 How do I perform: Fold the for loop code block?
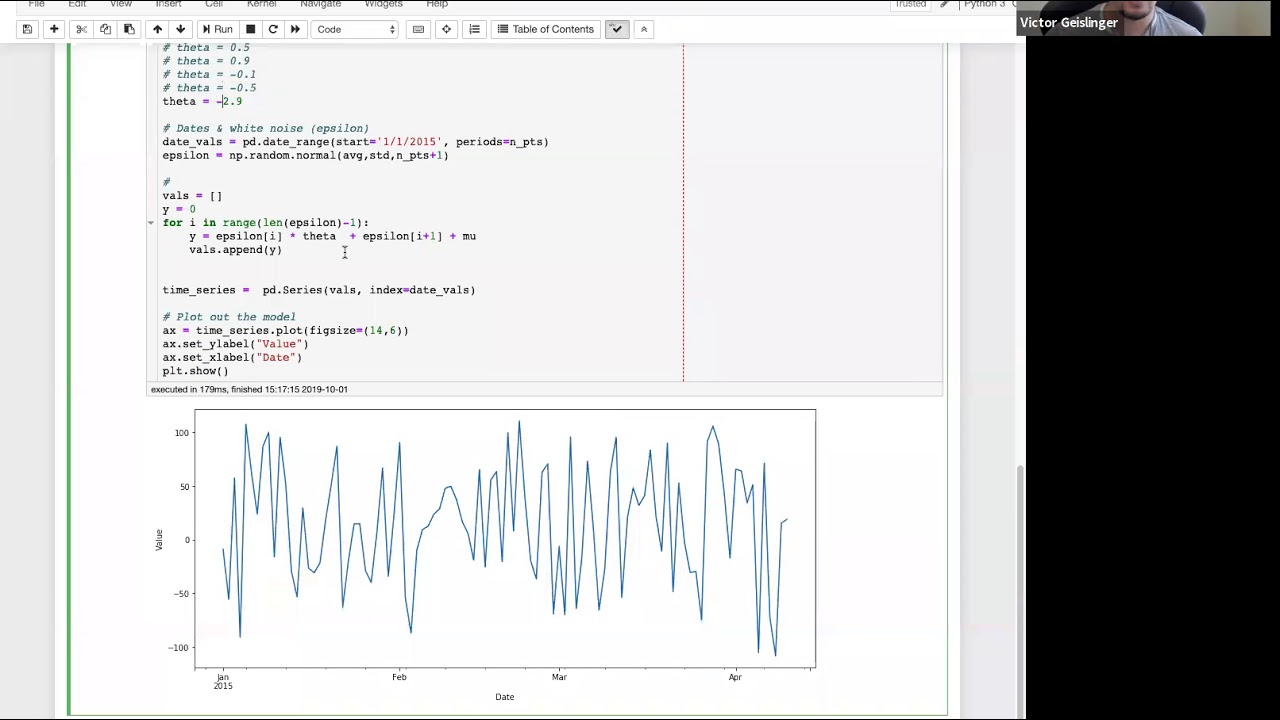pos(151,223)
